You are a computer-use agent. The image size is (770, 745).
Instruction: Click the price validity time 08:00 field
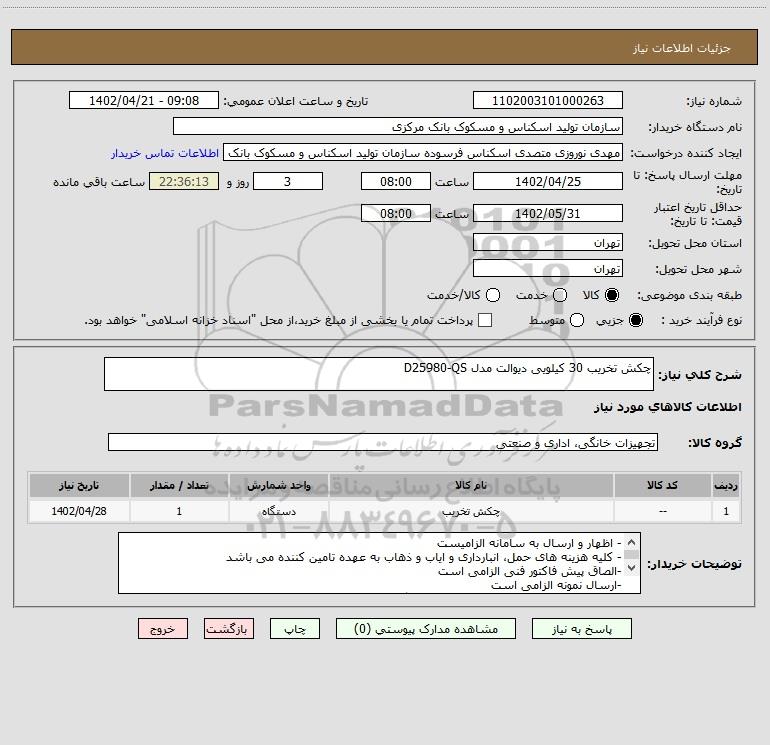[x=396, y=213]
